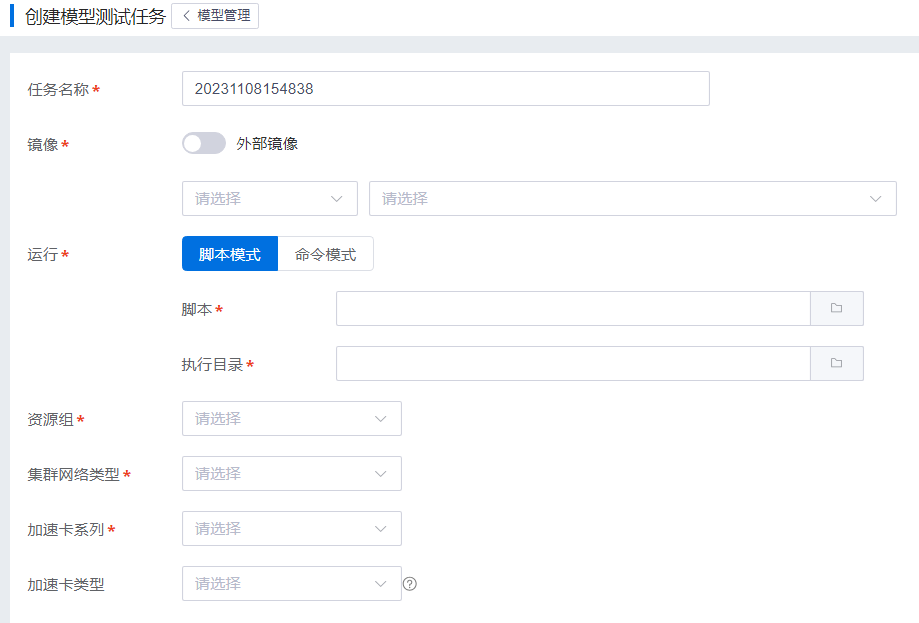
Task: Click back arrow in 模型管理 button
Action: [x=186, y=16]
